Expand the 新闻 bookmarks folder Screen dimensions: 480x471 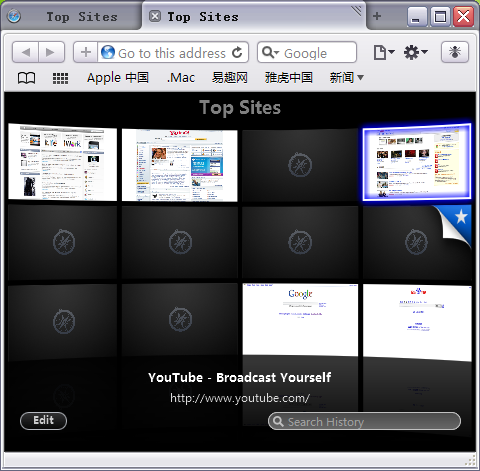click(346, 78)
